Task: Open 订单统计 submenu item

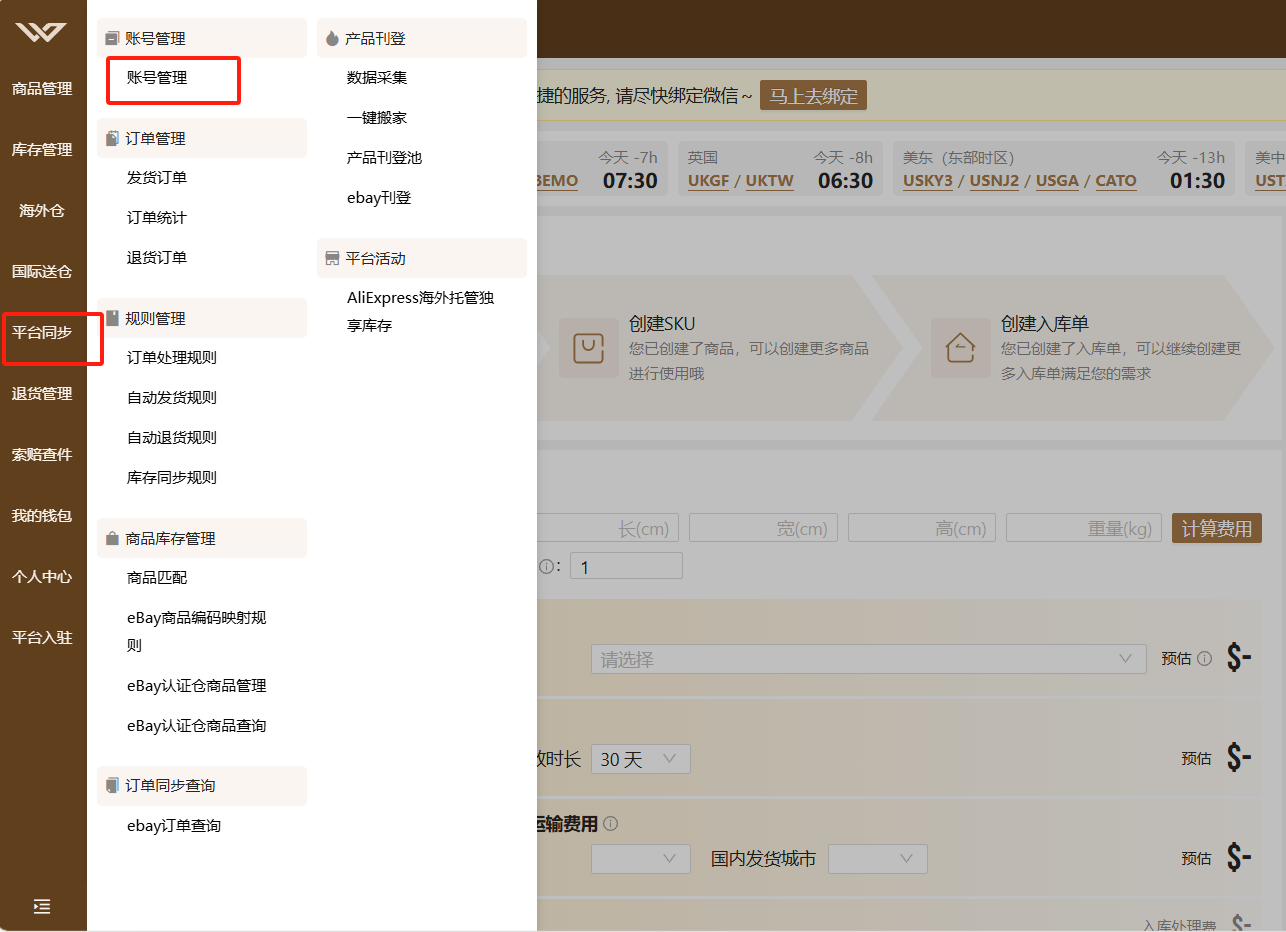Action: tap(157, 218)
